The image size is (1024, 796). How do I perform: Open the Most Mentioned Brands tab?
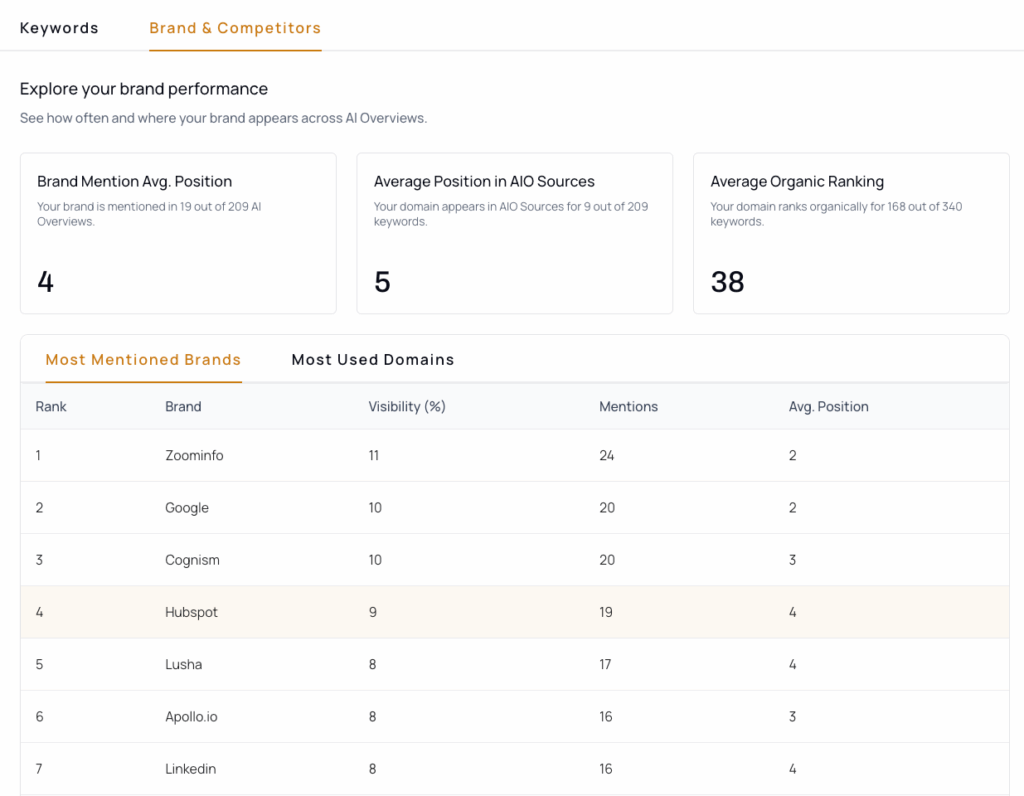click(143, 360)
